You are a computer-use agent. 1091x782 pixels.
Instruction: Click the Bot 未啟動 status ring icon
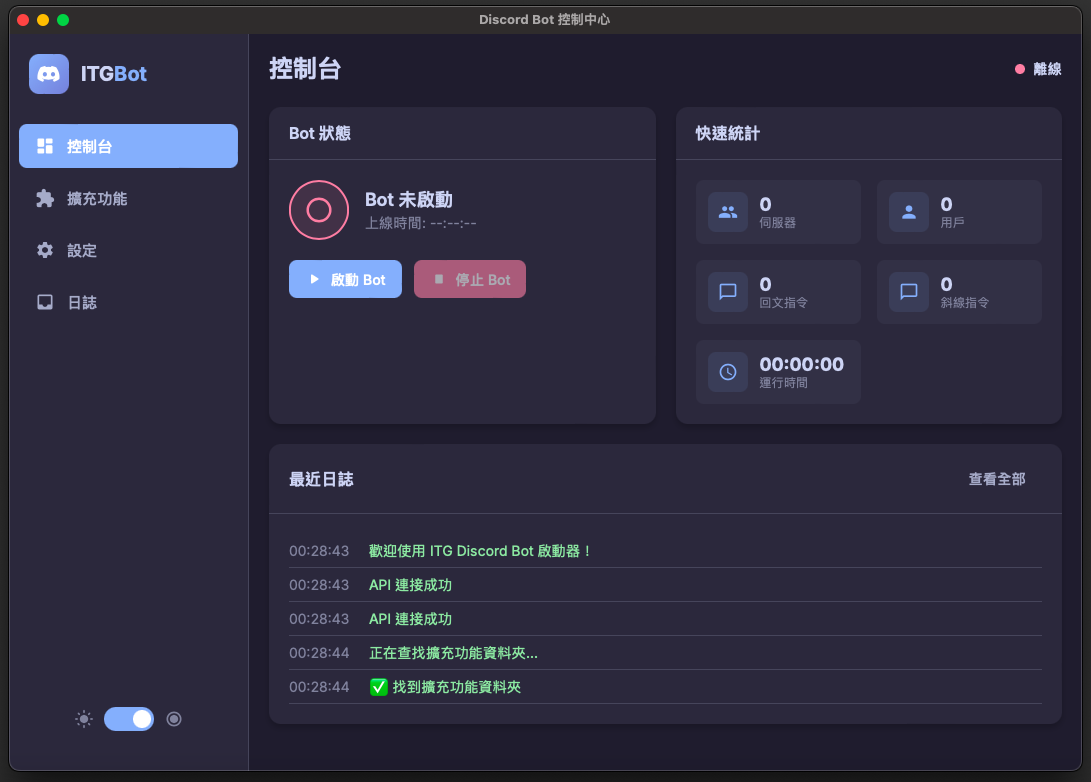(319, 210)
